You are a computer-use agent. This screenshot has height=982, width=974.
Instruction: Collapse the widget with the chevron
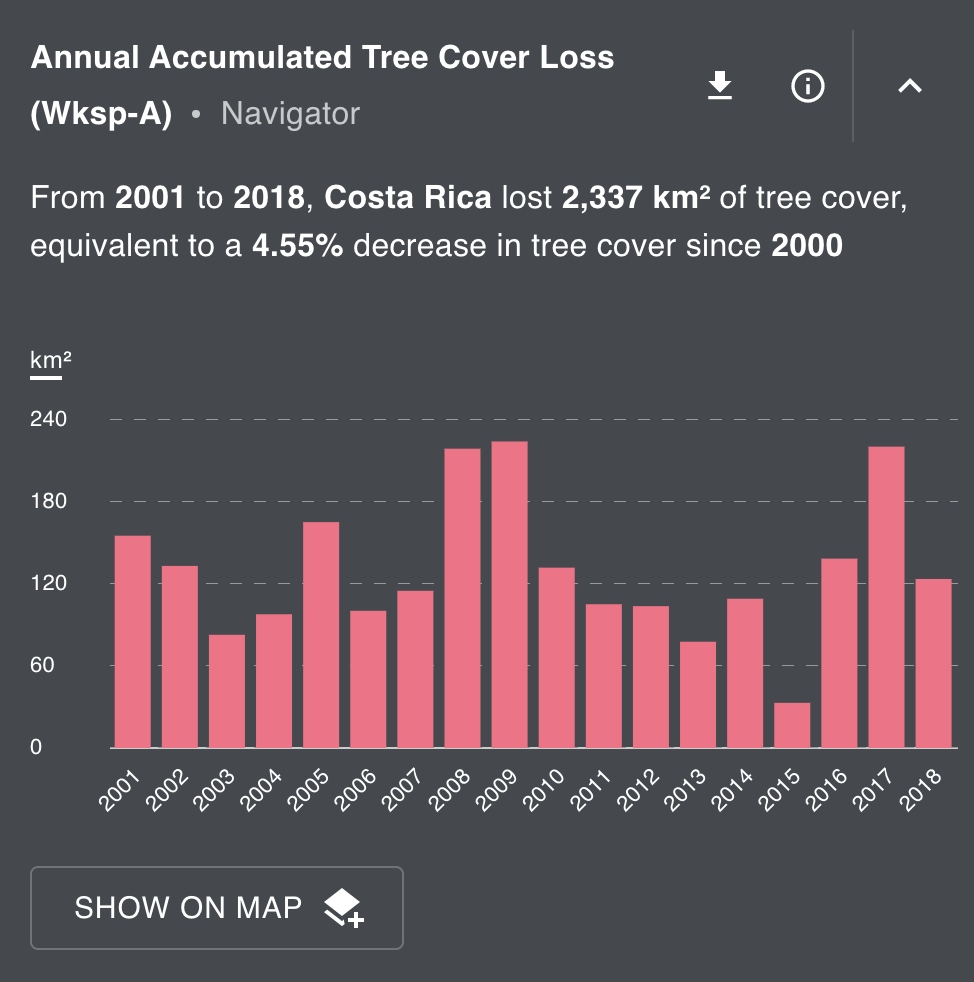tap(909, 87)
